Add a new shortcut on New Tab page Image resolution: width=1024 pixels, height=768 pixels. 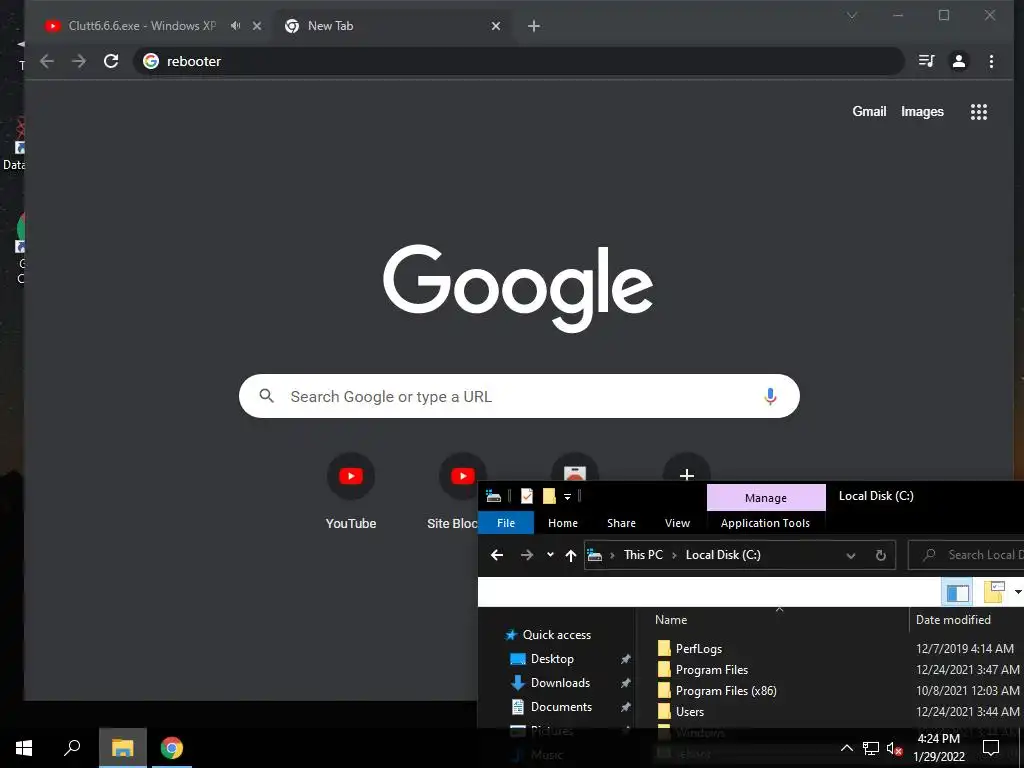686,475
